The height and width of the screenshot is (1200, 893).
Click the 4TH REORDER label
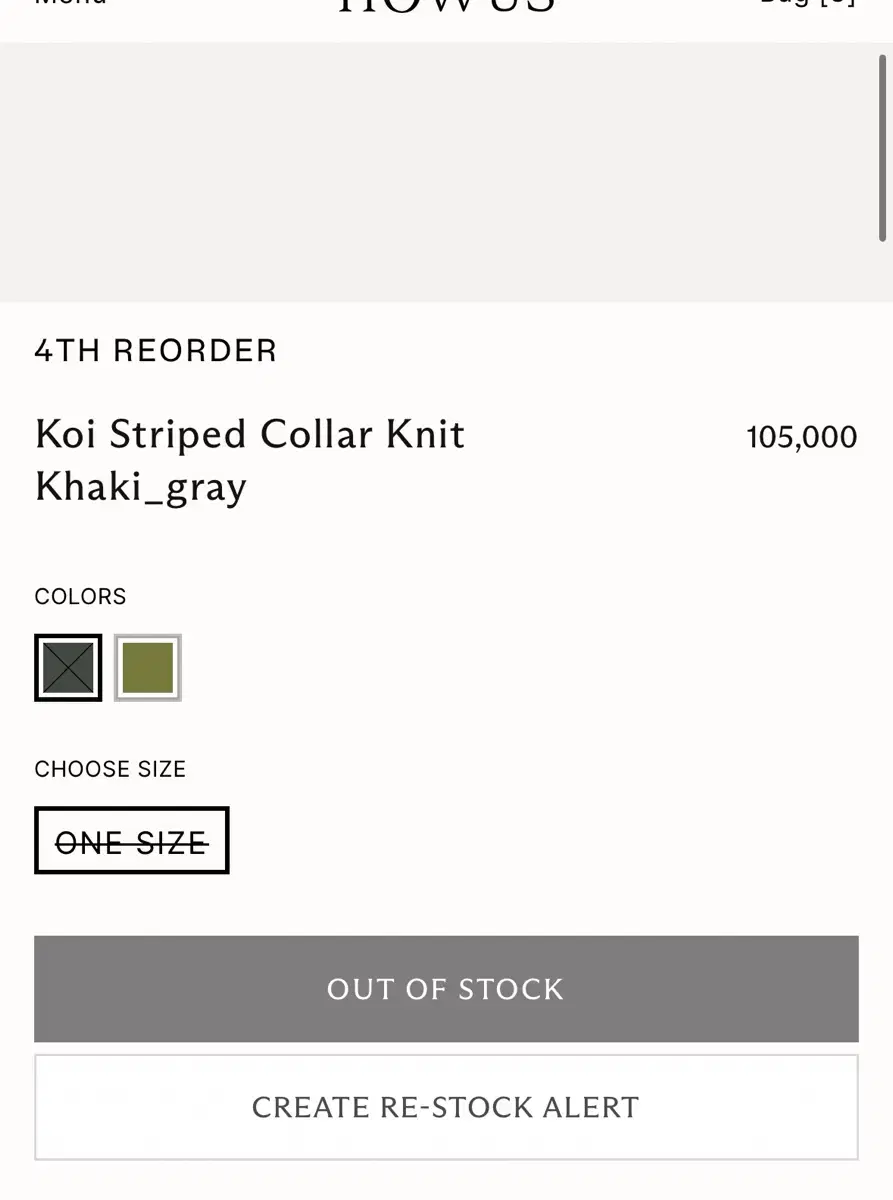(156, 351)
